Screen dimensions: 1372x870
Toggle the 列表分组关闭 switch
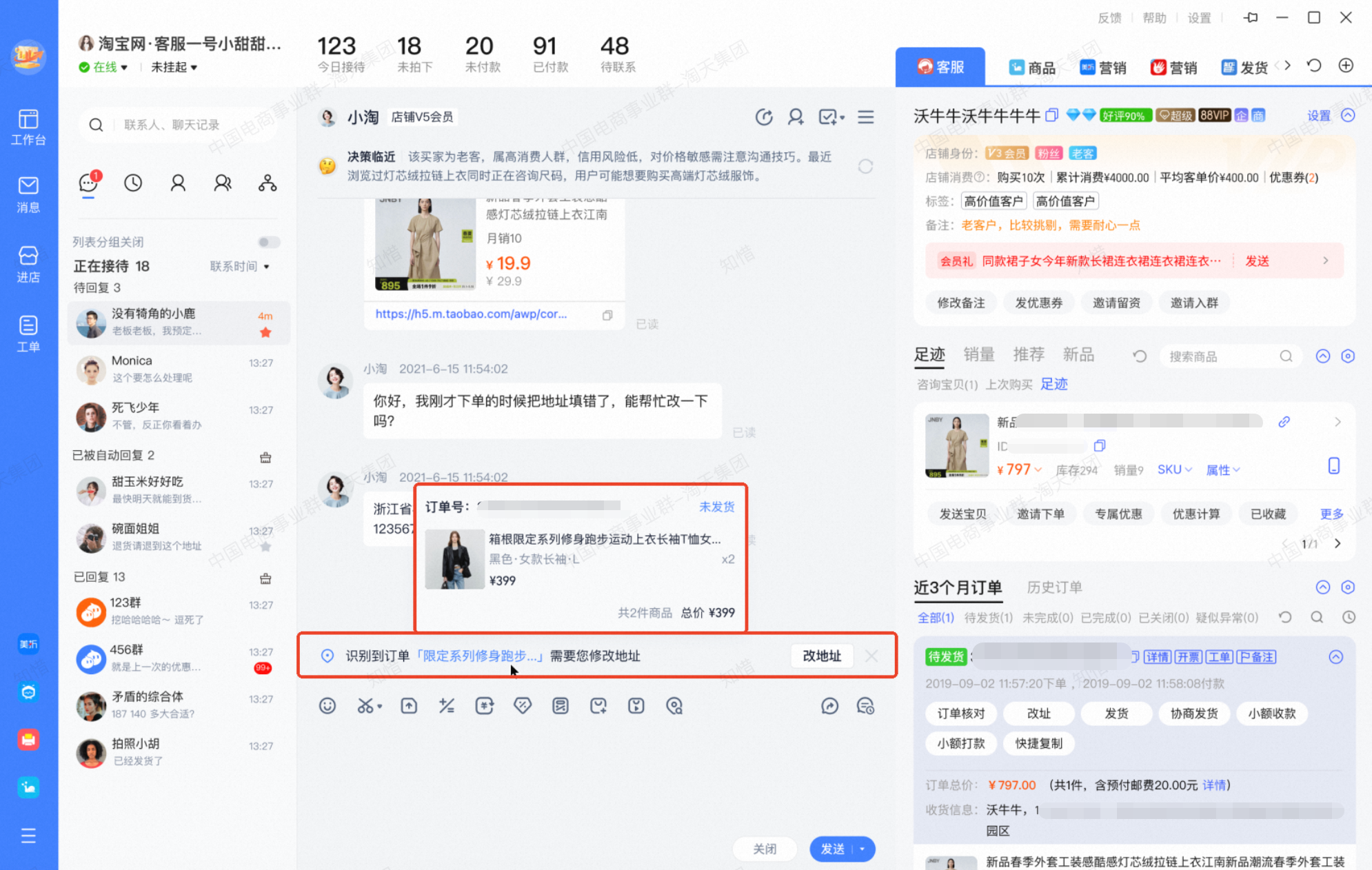(269, 242)
